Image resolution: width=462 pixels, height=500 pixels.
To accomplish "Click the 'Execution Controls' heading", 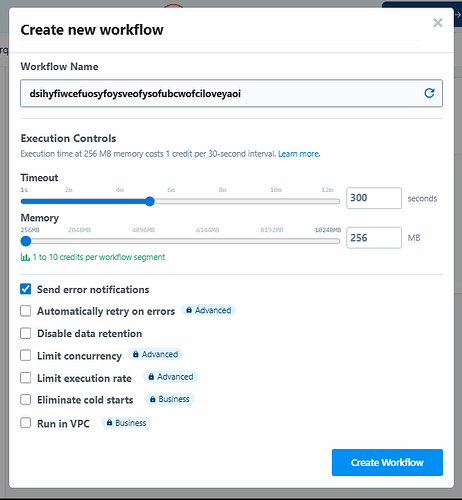I will (68, 138).
